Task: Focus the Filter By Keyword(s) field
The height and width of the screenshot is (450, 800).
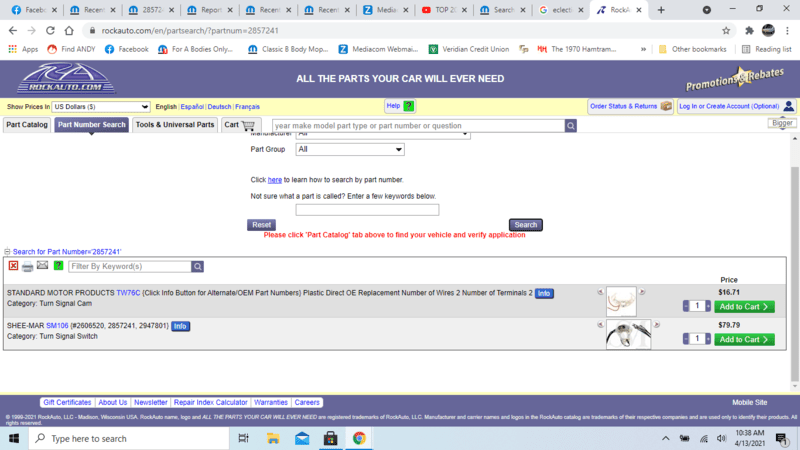Action: [x=130, y=266]
